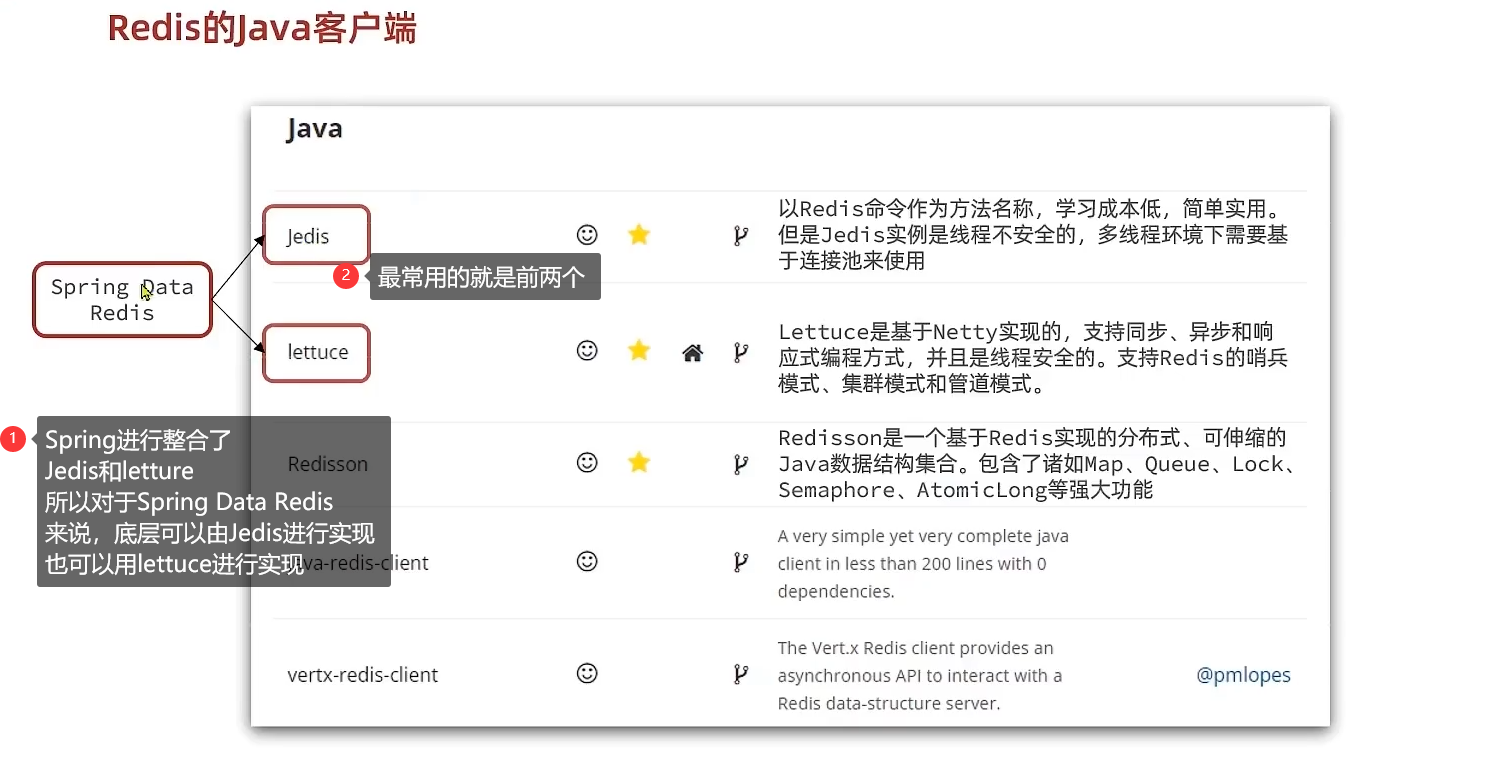Select the Spring Data Redis box

pyautogui.click(x=122, y=300)
